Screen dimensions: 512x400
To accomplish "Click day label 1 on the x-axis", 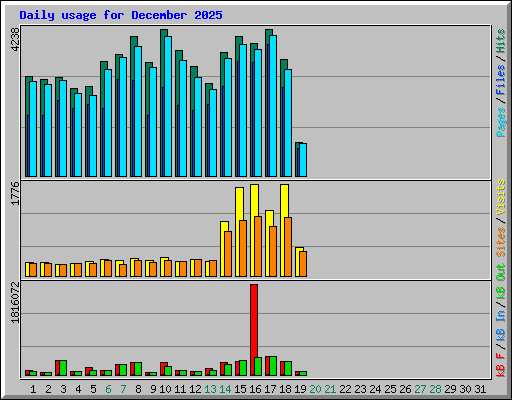I will 33,389.
